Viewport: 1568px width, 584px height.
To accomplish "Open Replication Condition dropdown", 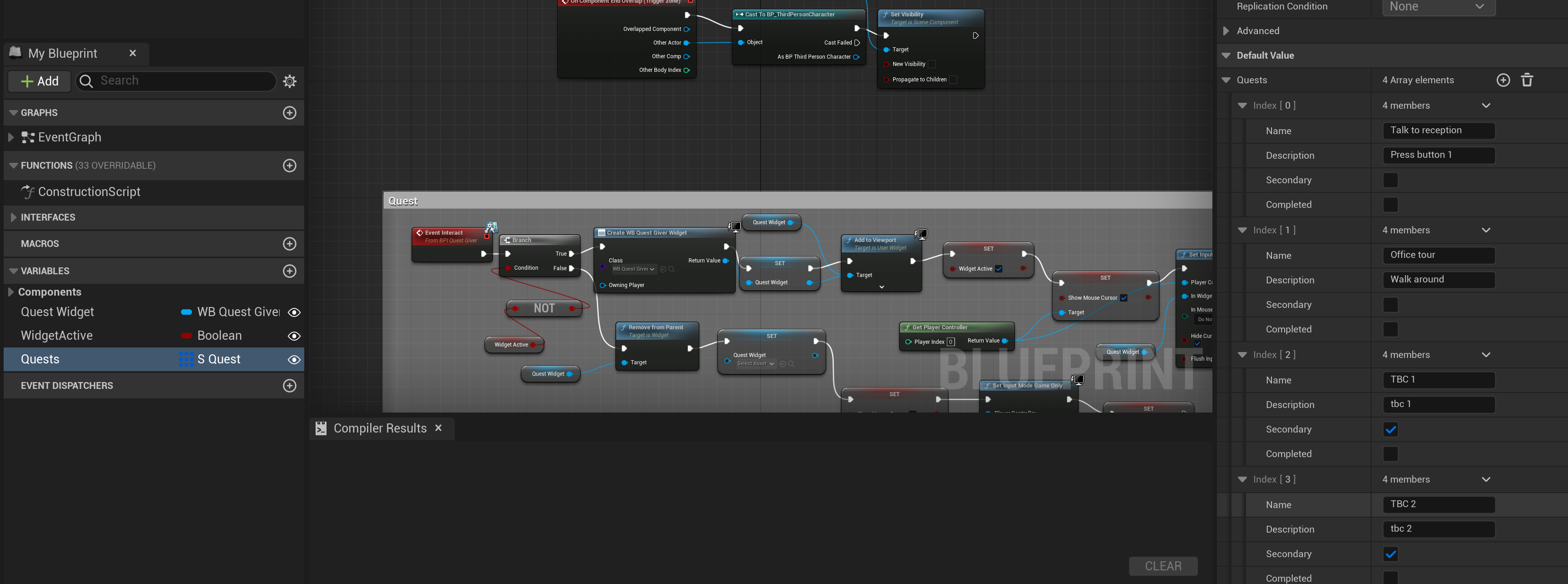I will click(x=1438, y=7).
